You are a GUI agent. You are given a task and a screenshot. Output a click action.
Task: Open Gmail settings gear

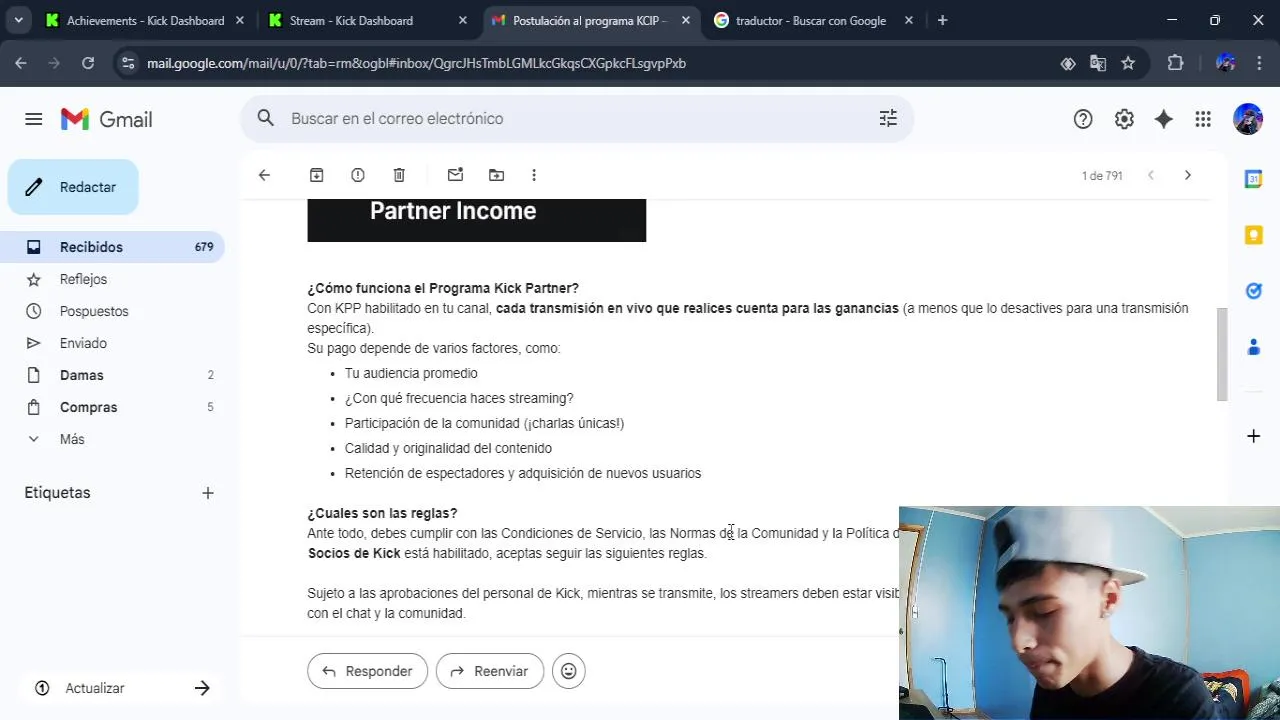tap(1124, 119)
